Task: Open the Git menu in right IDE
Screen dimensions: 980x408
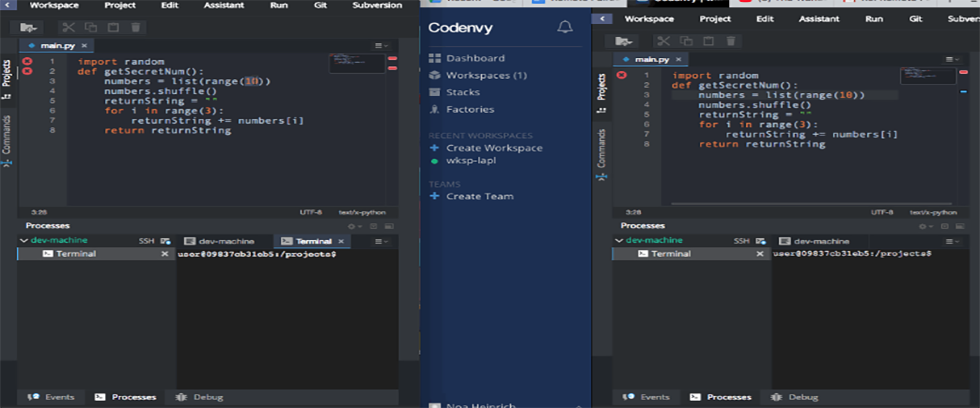Action: click(916, 19)
